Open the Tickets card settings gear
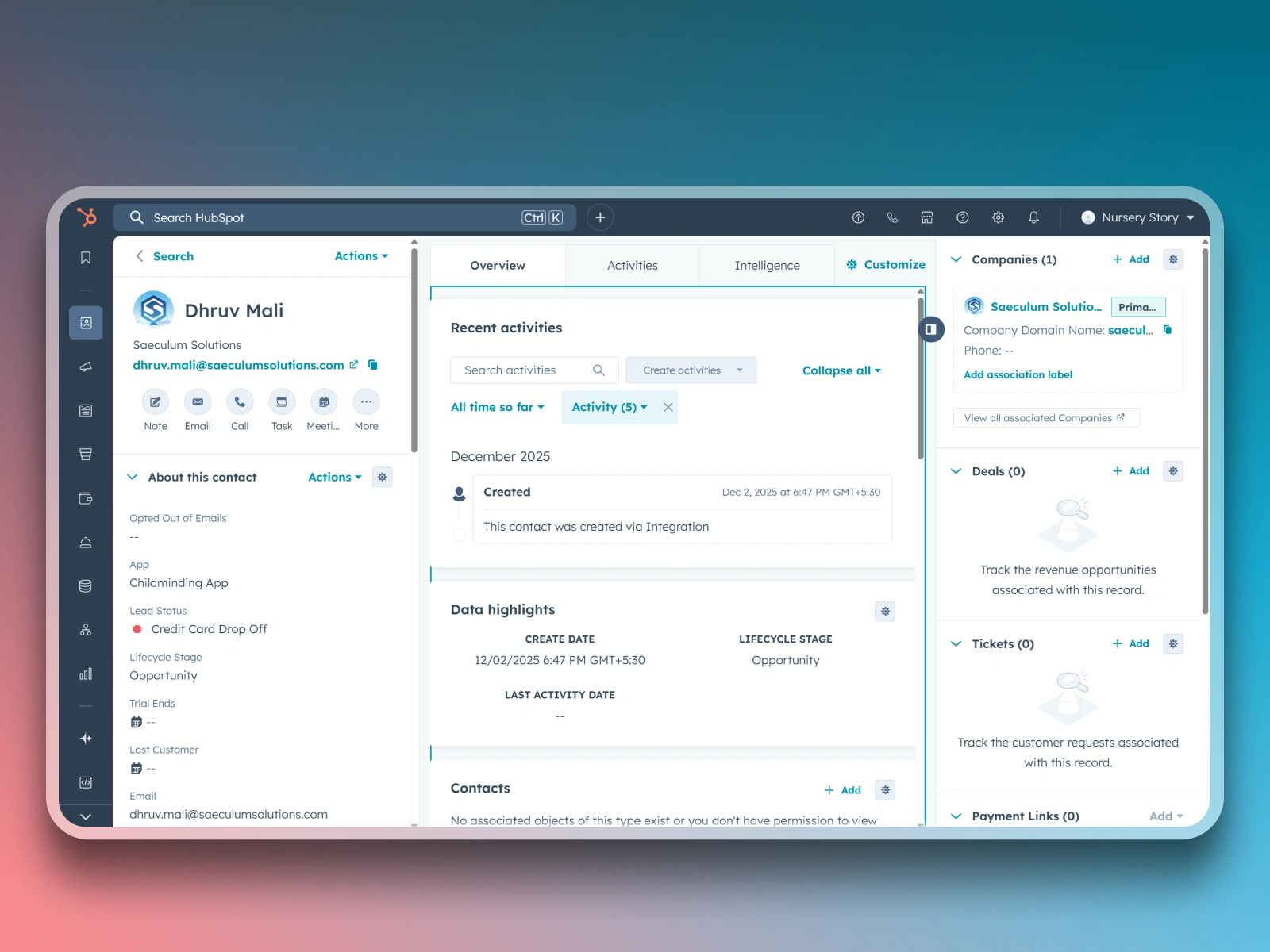This screenshot has height=952, width=1270. click(1173, 643)
